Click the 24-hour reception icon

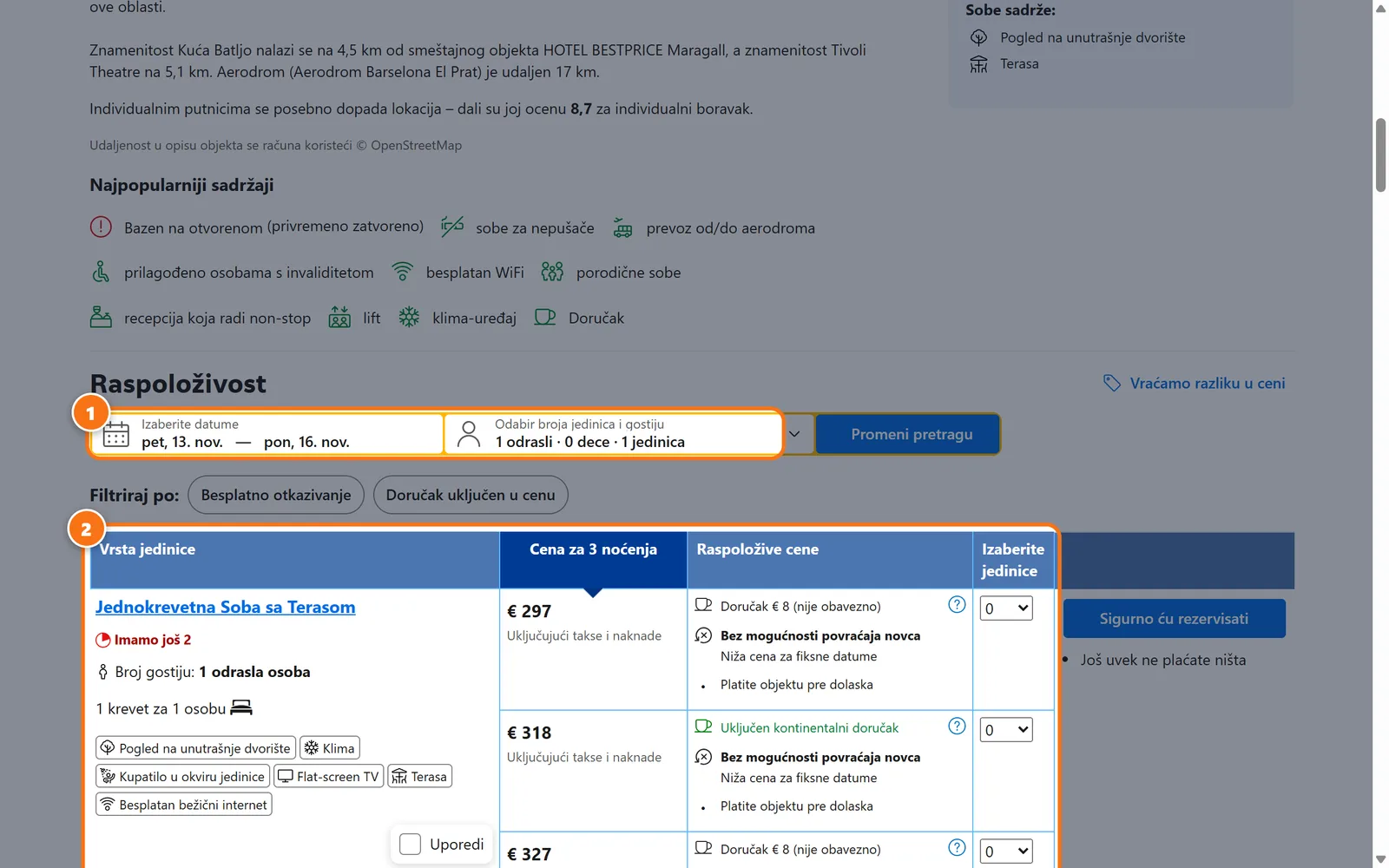click(x=101, y=317)
